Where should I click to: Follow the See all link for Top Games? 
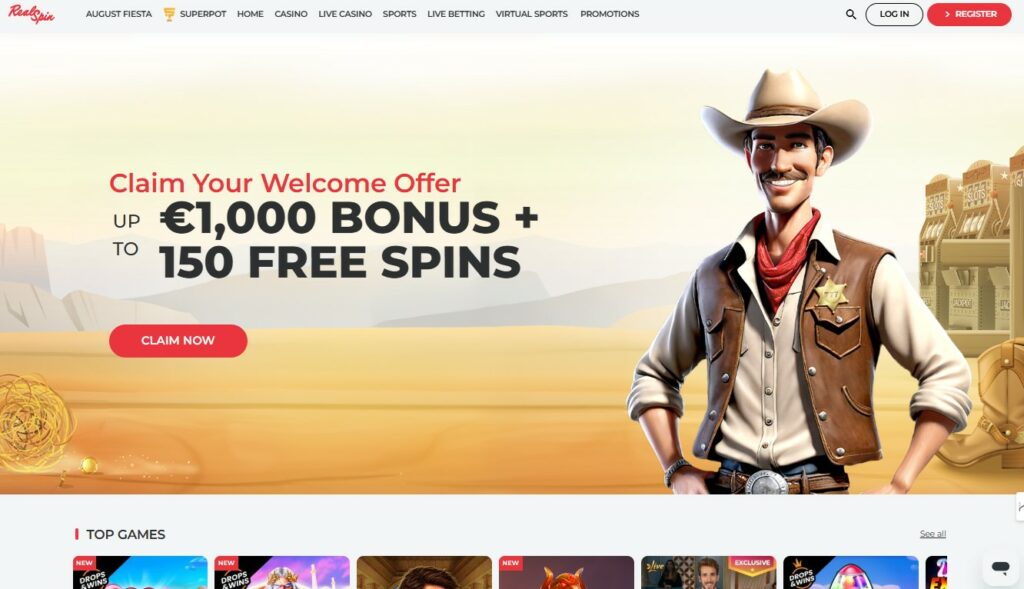[x=933, y=534]
